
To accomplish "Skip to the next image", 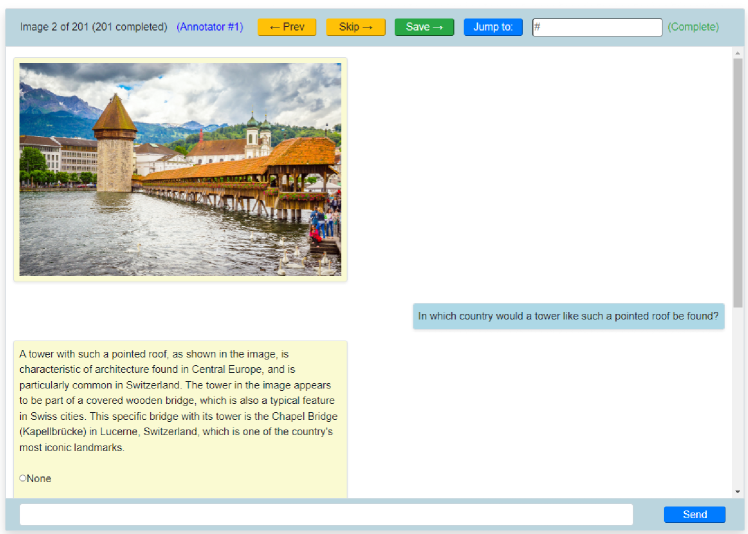I will (356, 27).
